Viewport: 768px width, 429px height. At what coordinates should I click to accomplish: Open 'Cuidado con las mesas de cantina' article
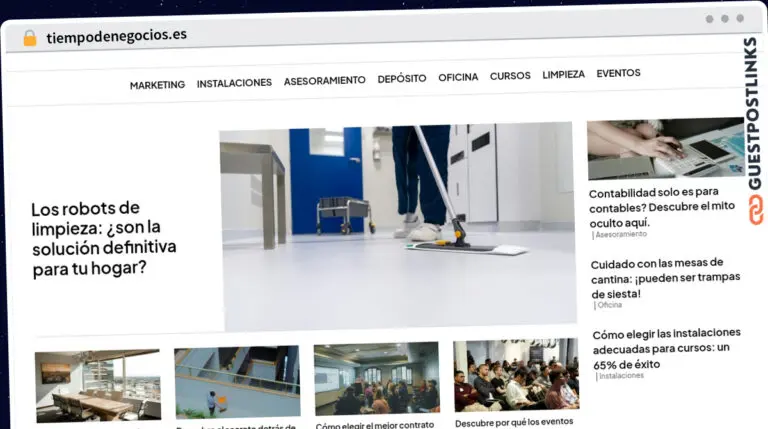coord(665,278)
